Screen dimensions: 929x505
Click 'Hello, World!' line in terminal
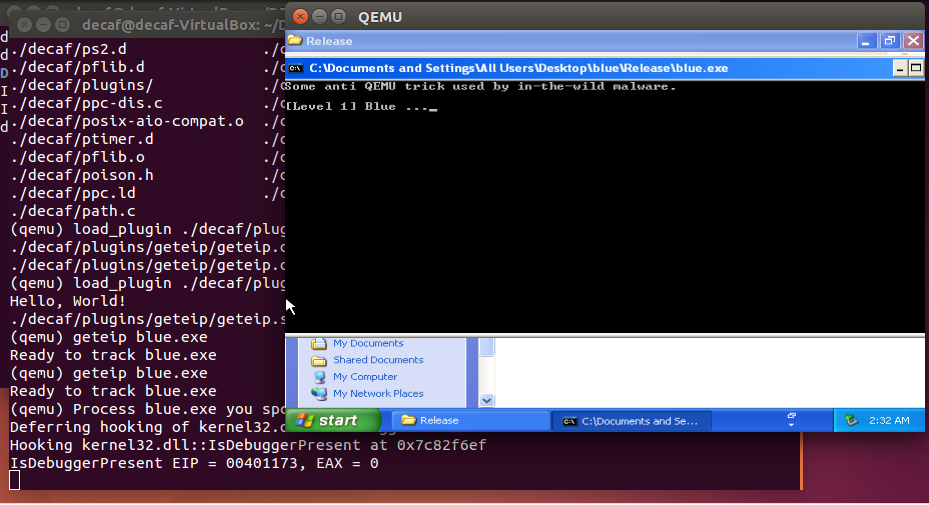(x=68, y=301)
